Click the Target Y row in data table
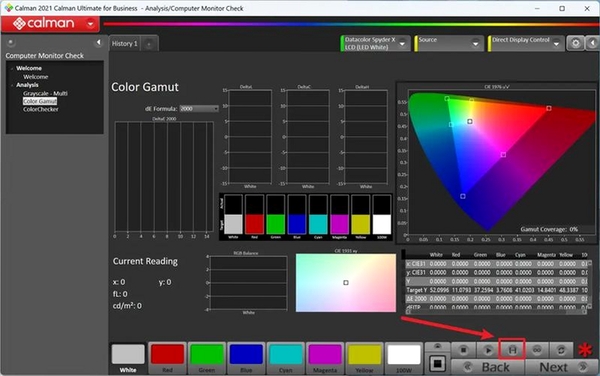The image size is (600, 376). point(496,290)
